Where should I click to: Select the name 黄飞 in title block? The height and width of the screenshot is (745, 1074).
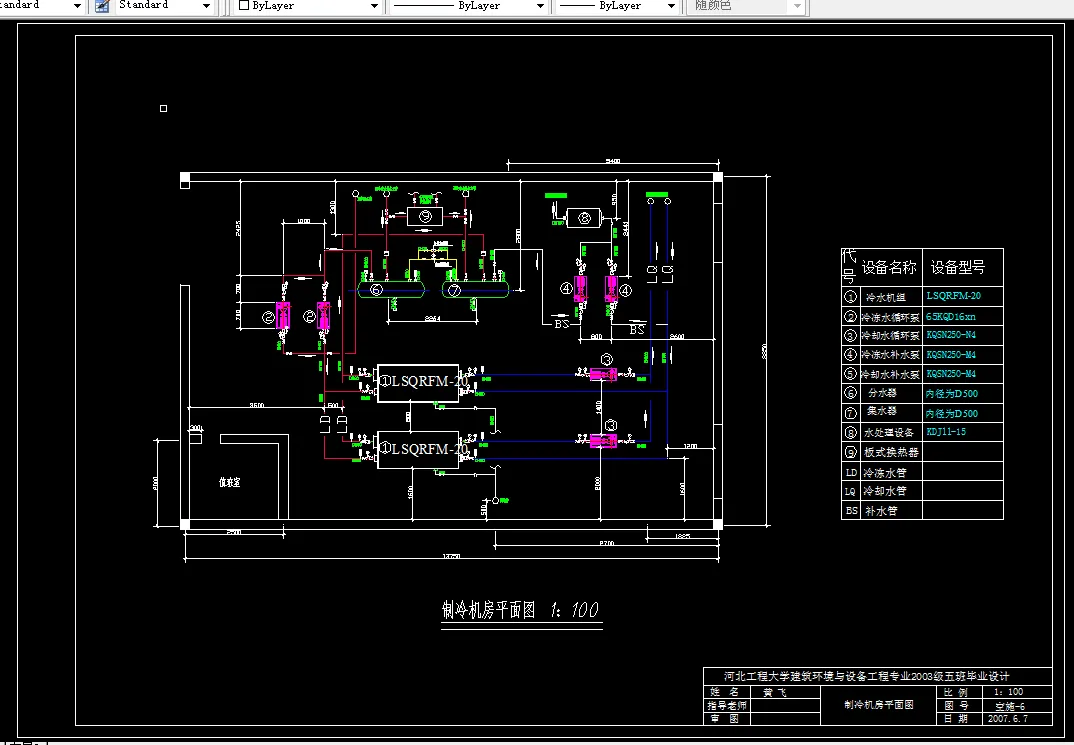(775, 692)
